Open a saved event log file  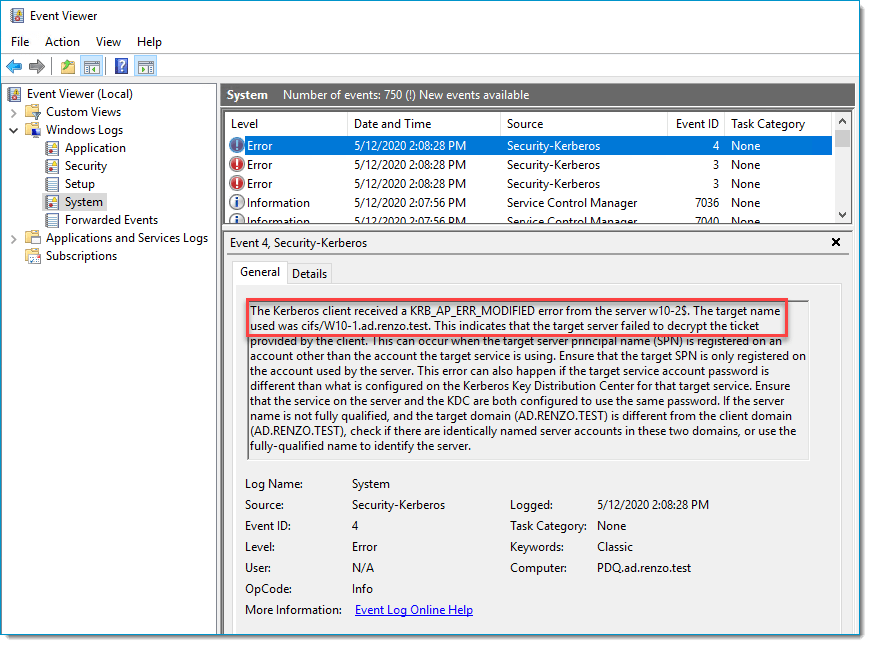(x=67, y=66)
